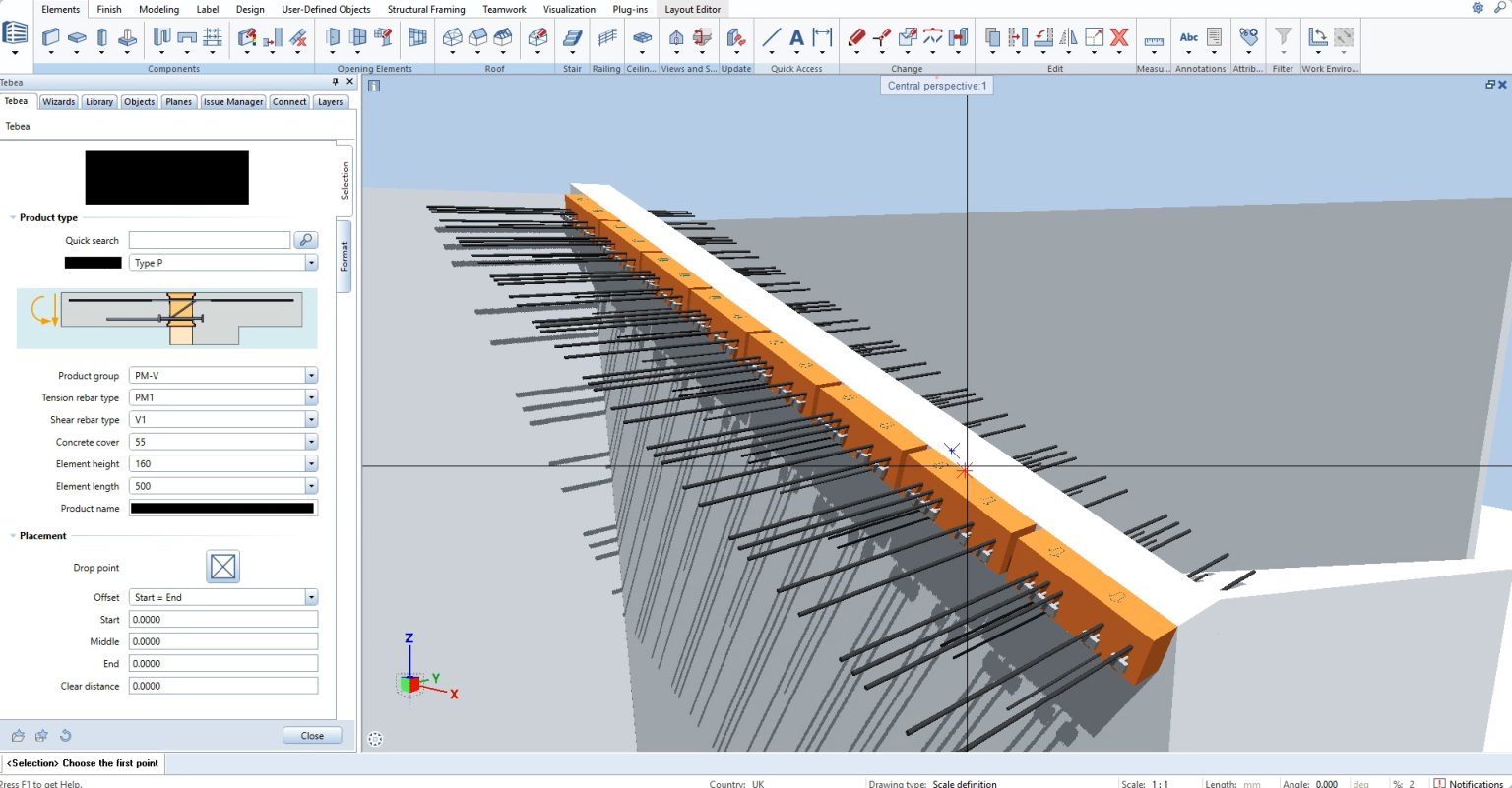Open the Measure tool
Image resolution: width=1512 pixels, height=788 pixels.
click(x=1154, y=39)
